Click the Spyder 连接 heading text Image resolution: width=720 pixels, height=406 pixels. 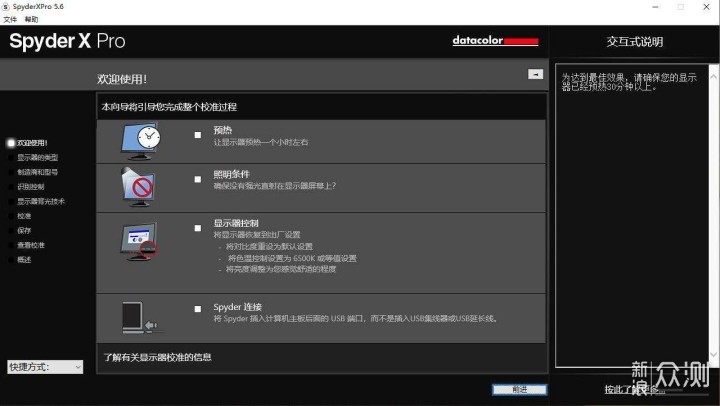(237, 307)
